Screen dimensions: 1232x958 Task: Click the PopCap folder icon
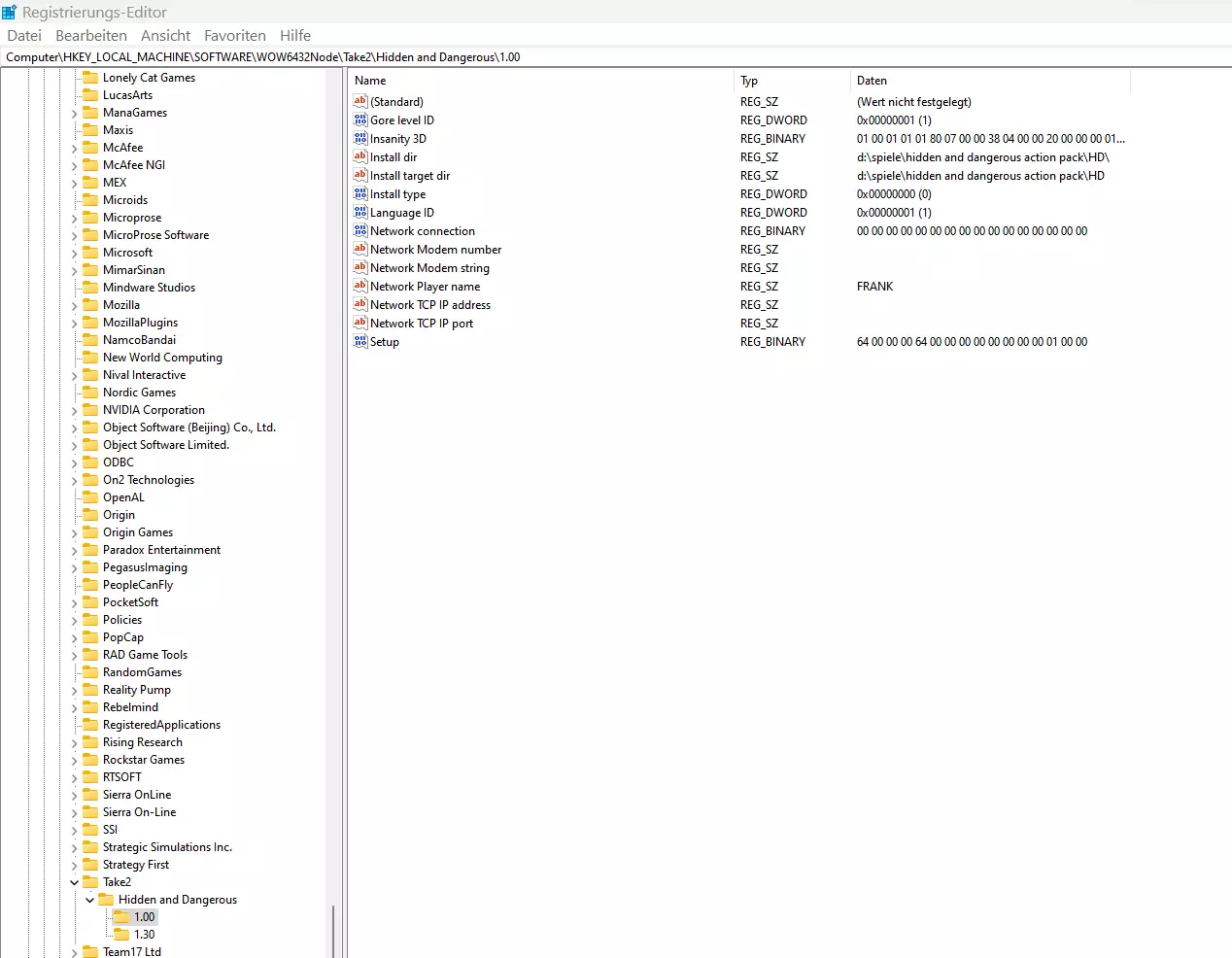point(90,636)
